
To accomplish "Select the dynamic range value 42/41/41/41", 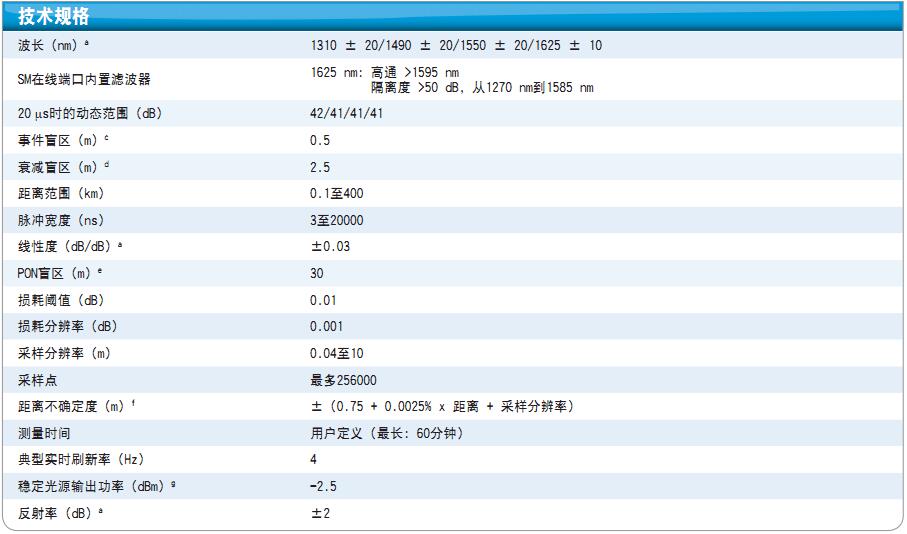I will point(346,114).
